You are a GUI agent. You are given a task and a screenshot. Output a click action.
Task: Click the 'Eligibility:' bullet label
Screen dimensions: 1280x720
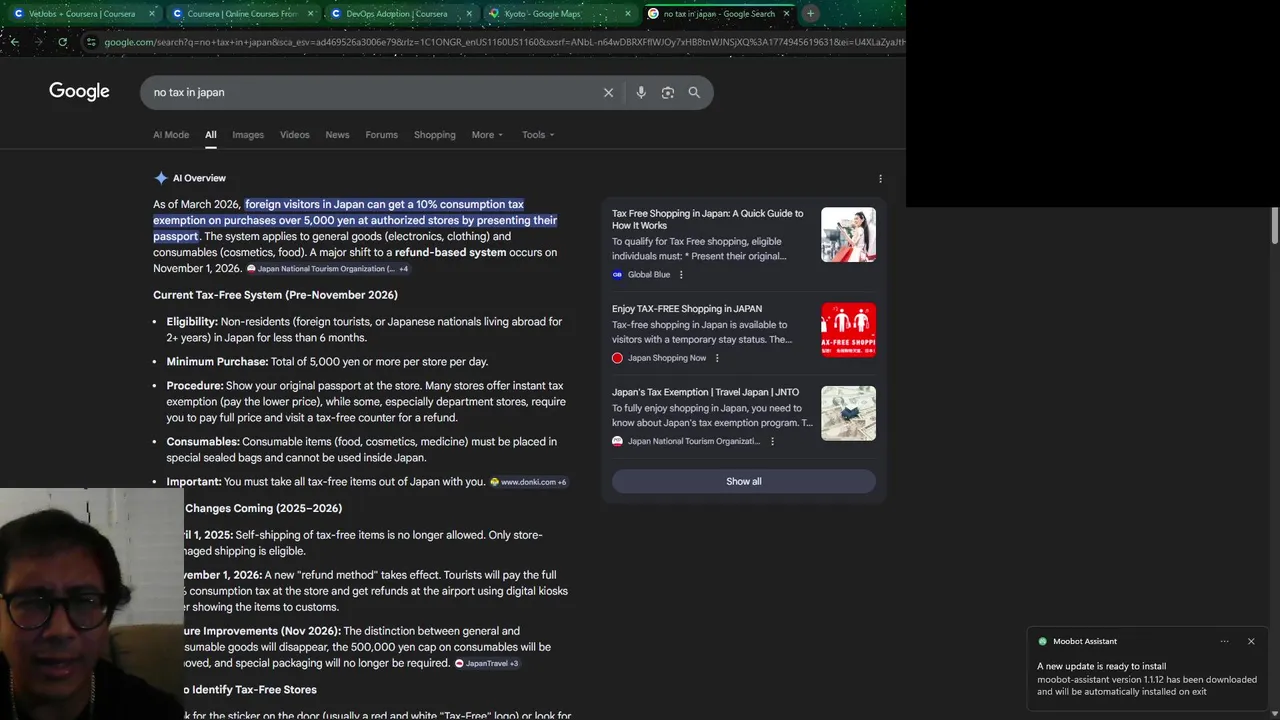pyautogui.click(x=192, y=322)
